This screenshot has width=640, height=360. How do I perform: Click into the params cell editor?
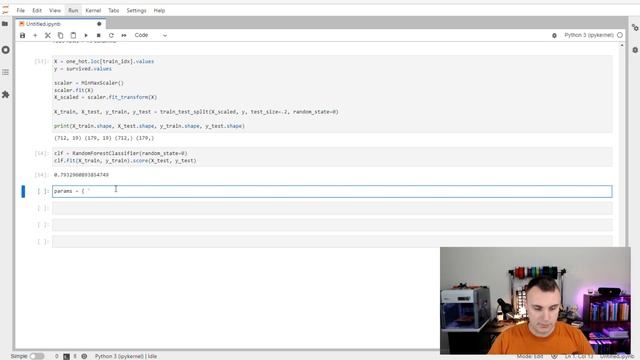(332, 191)
